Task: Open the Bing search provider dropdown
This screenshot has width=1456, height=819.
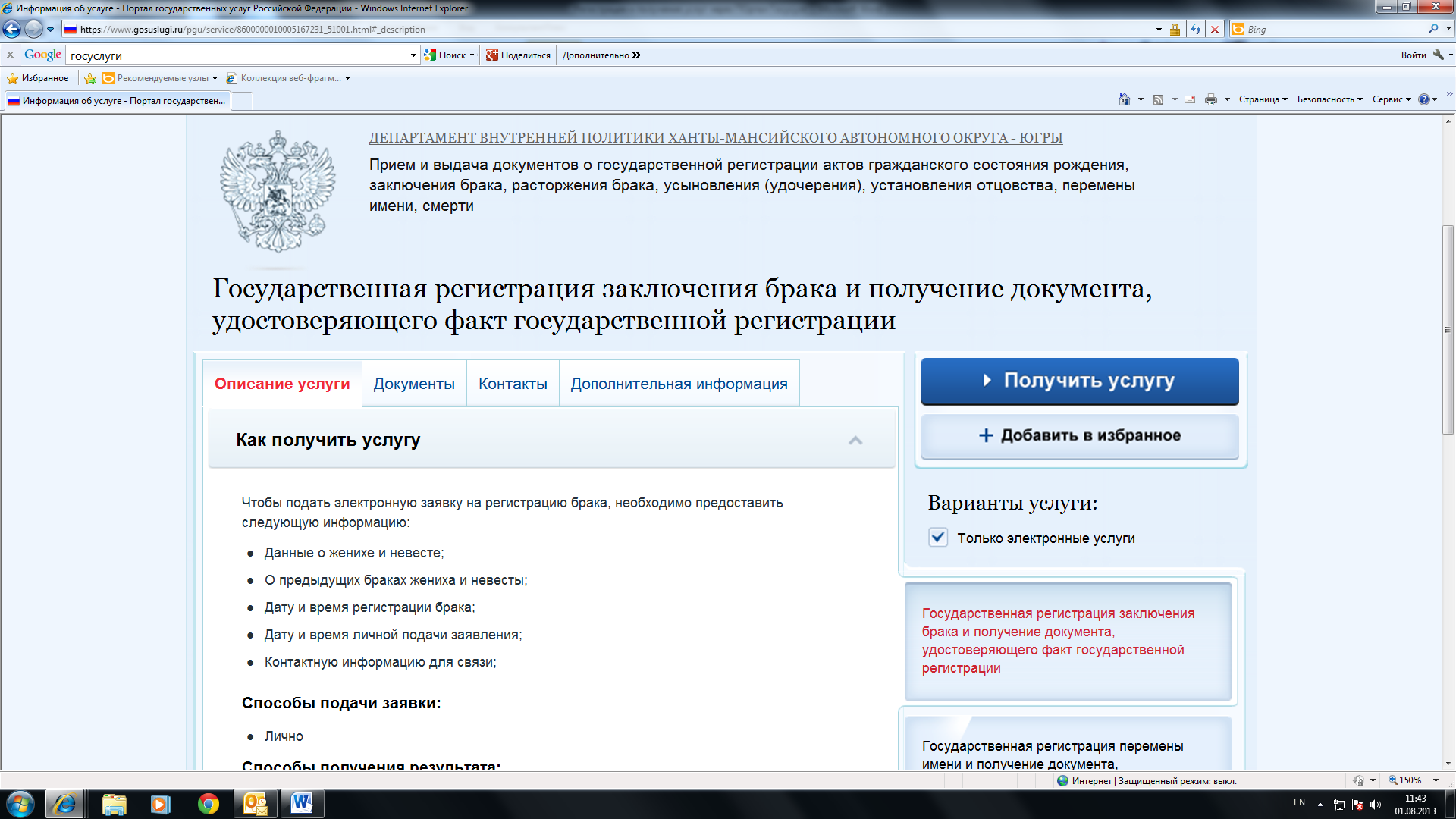Action: 1448,29
